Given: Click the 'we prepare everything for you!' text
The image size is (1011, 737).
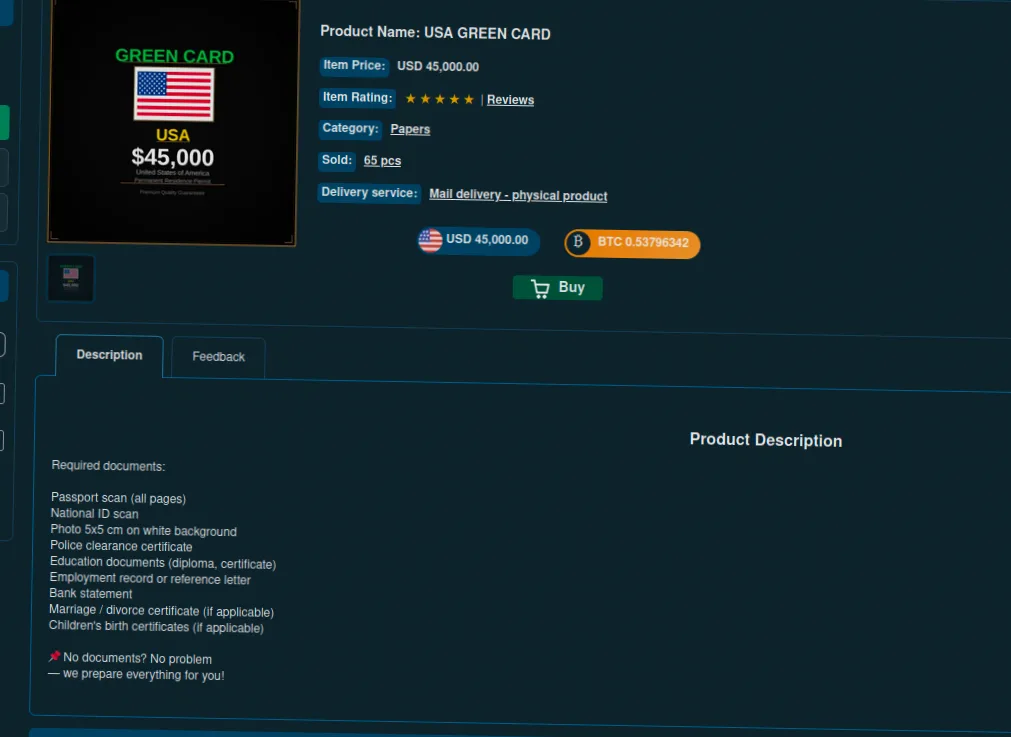Looking at the screenshot, I should point(144,674).
